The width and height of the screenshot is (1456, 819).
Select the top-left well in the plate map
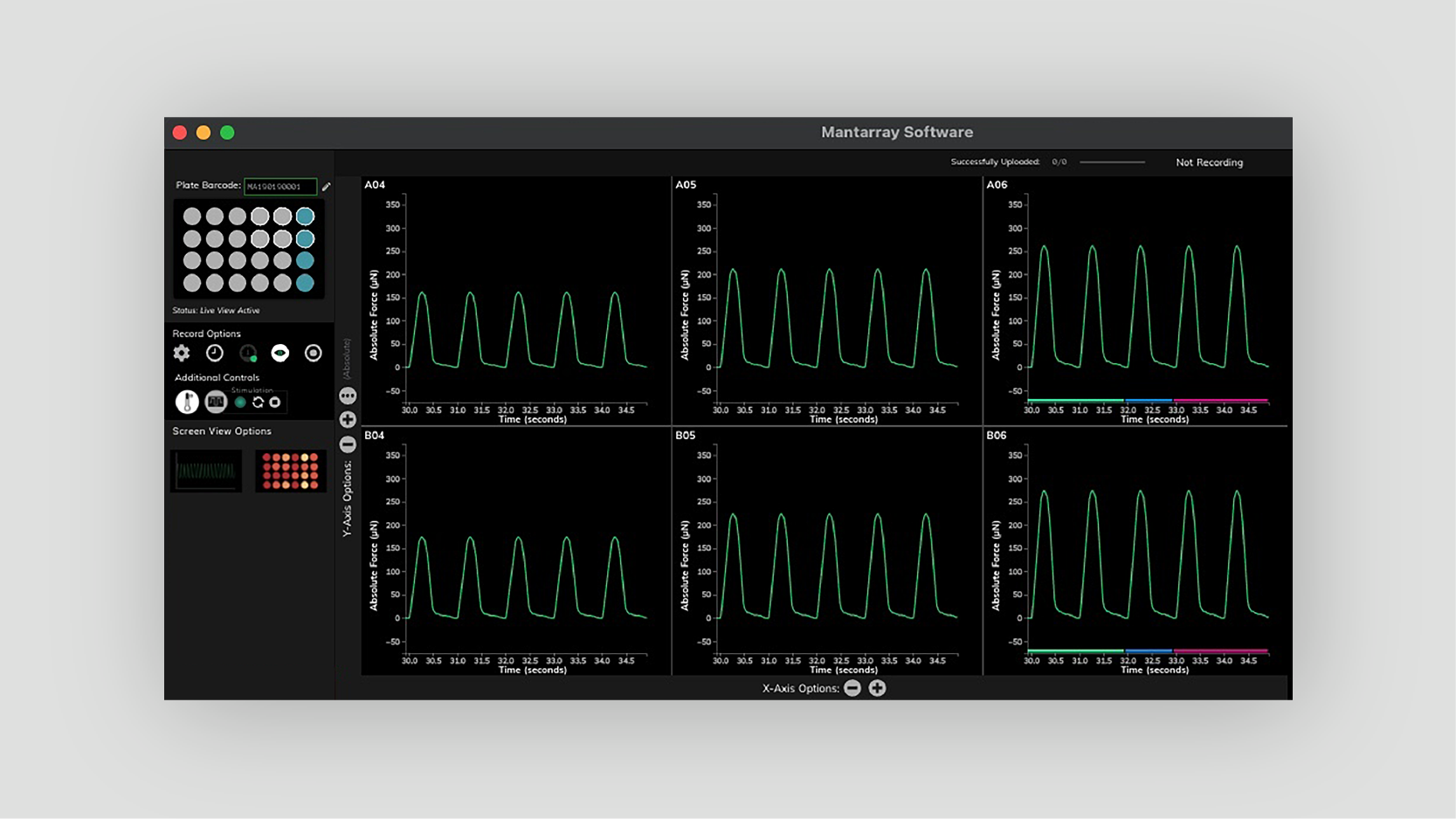[192, 217]
